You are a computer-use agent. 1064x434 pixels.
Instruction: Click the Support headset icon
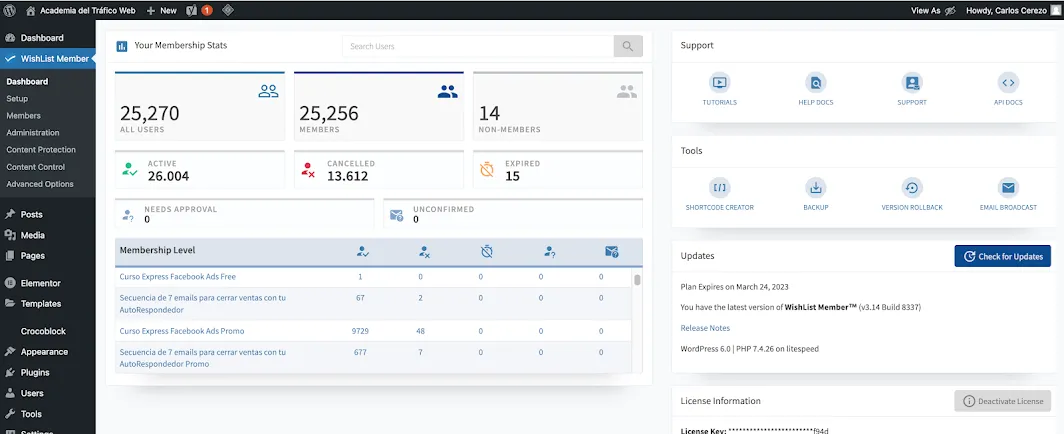912,83
